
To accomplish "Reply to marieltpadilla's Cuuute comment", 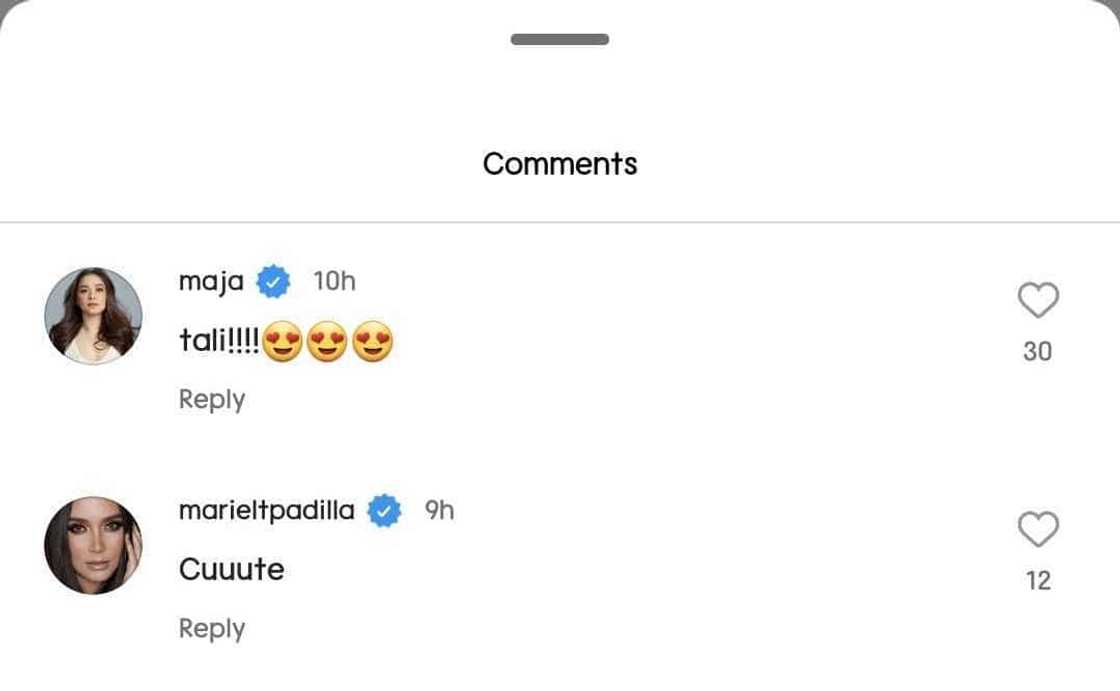I will click(x=212, y=628).
